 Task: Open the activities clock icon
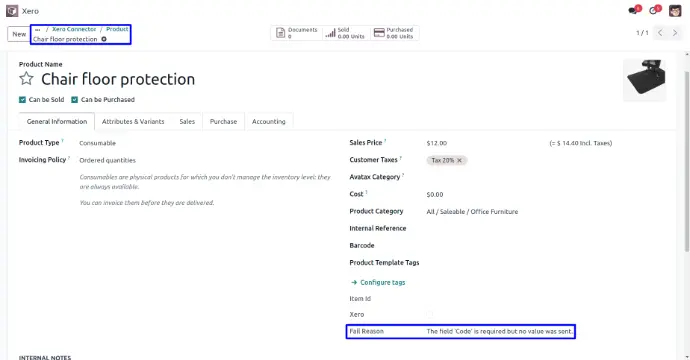[x=654, y=10]
